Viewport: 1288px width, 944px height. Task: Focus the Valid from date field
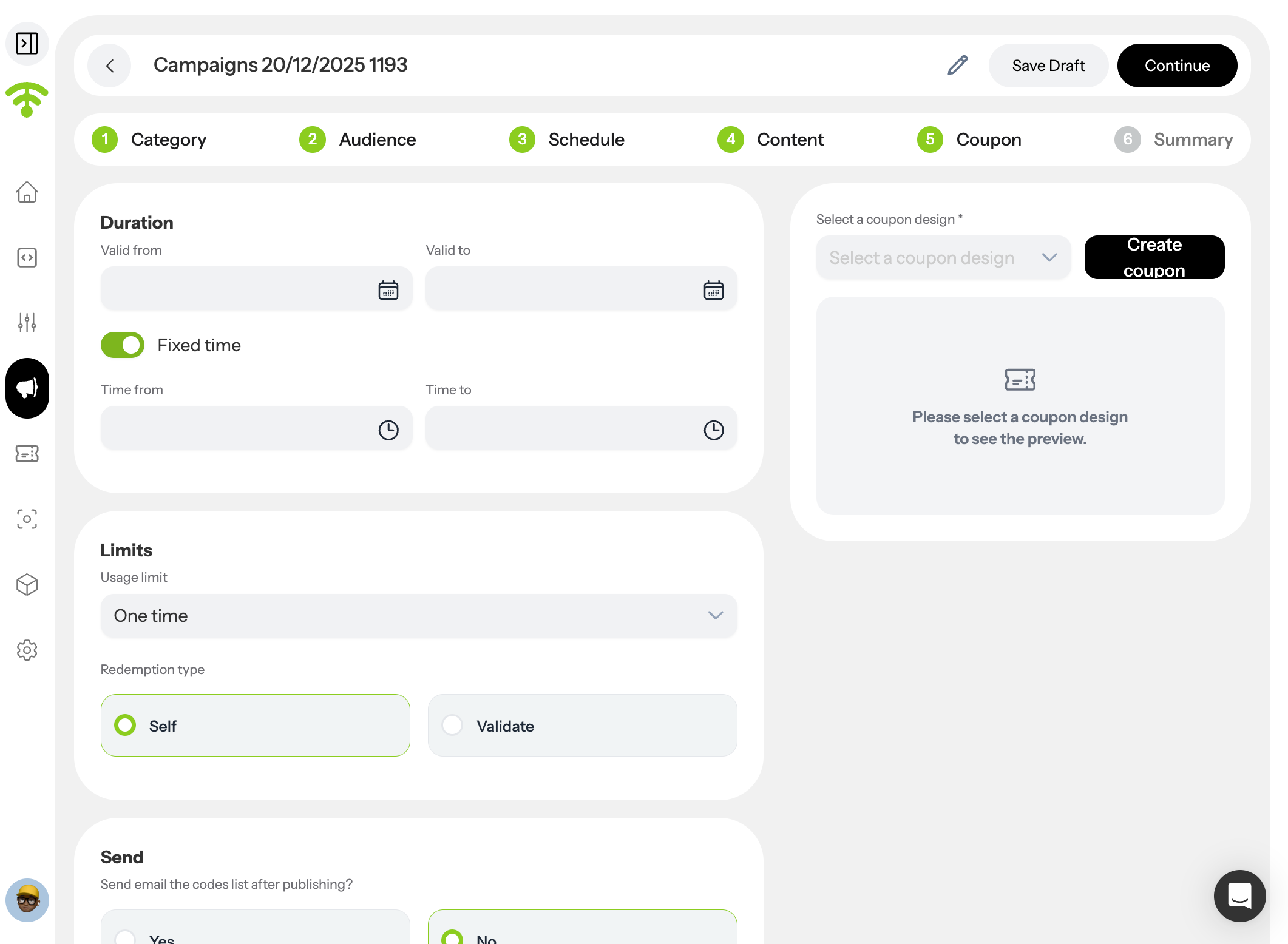[x=256, y=289]
